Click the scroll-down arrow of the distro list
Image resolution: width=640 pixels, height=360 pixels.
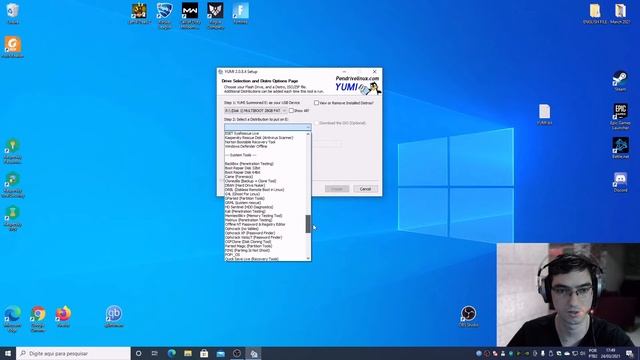pos(308,258)
